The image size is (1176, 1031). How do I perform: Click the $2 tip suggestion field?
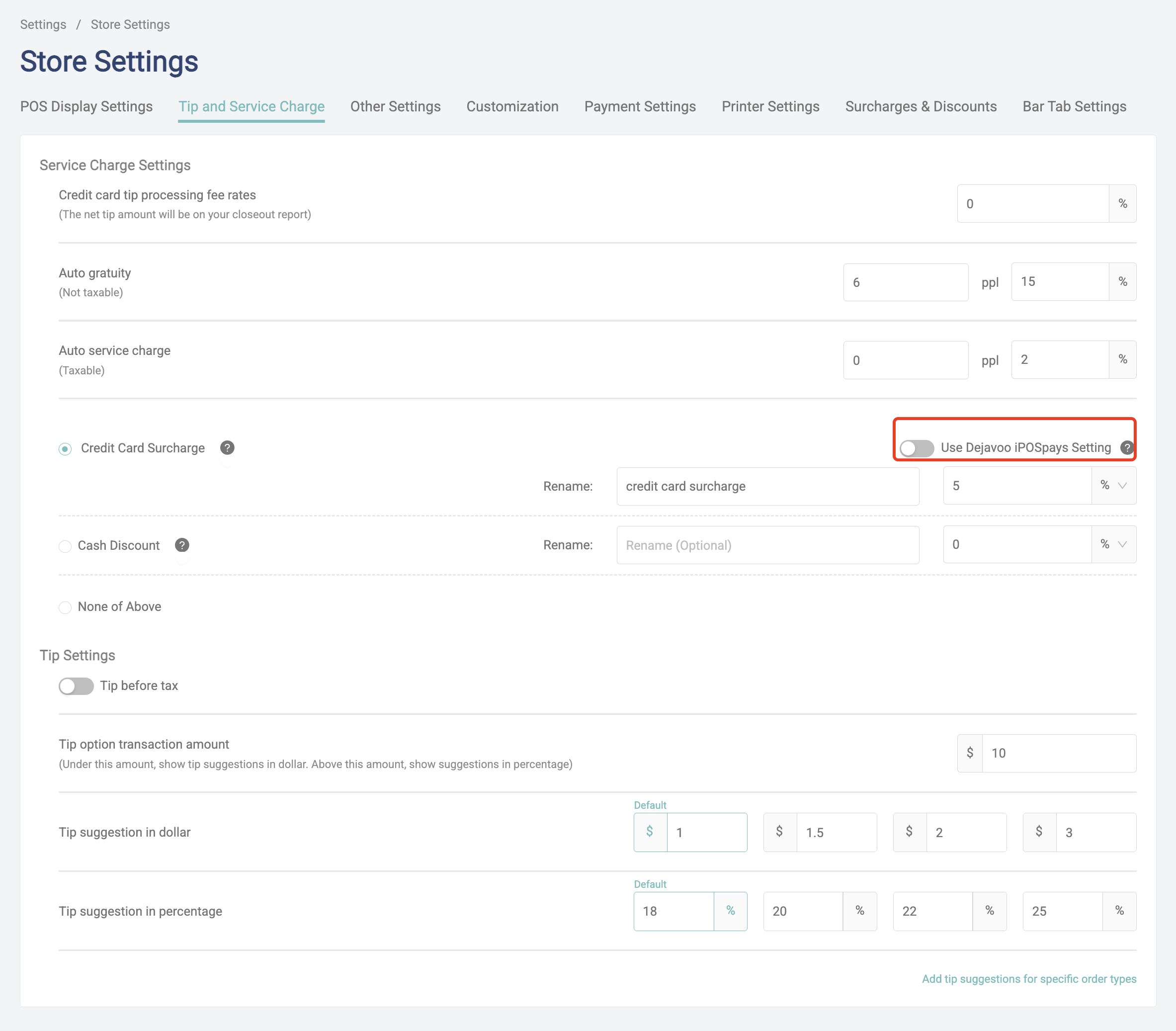(966, 833)
